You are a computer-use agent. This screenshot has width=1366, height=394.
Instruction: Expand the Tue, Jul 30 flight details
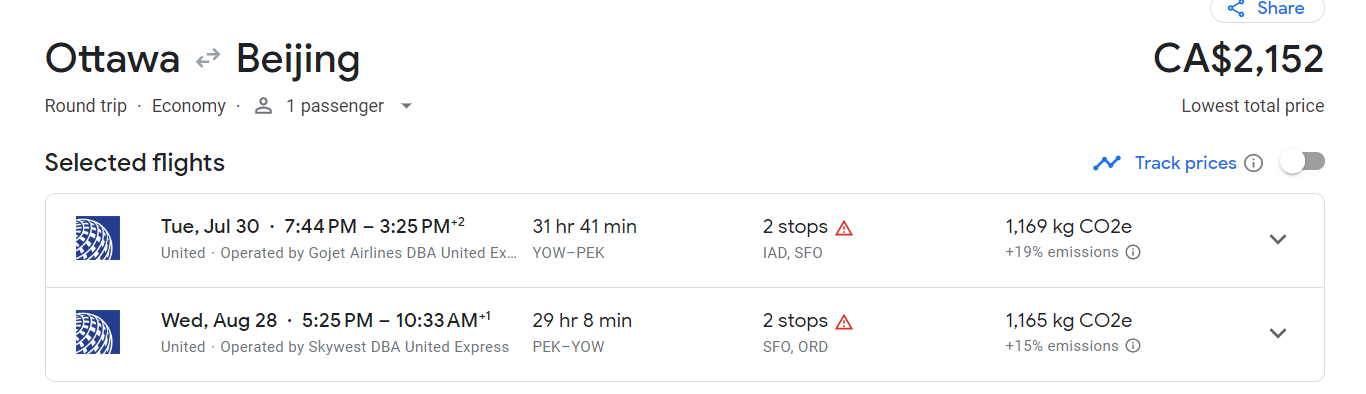click(1277, 240)
